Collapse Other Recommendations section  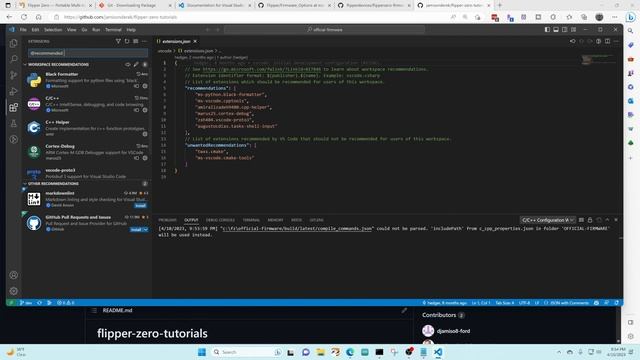pos(25,184)
